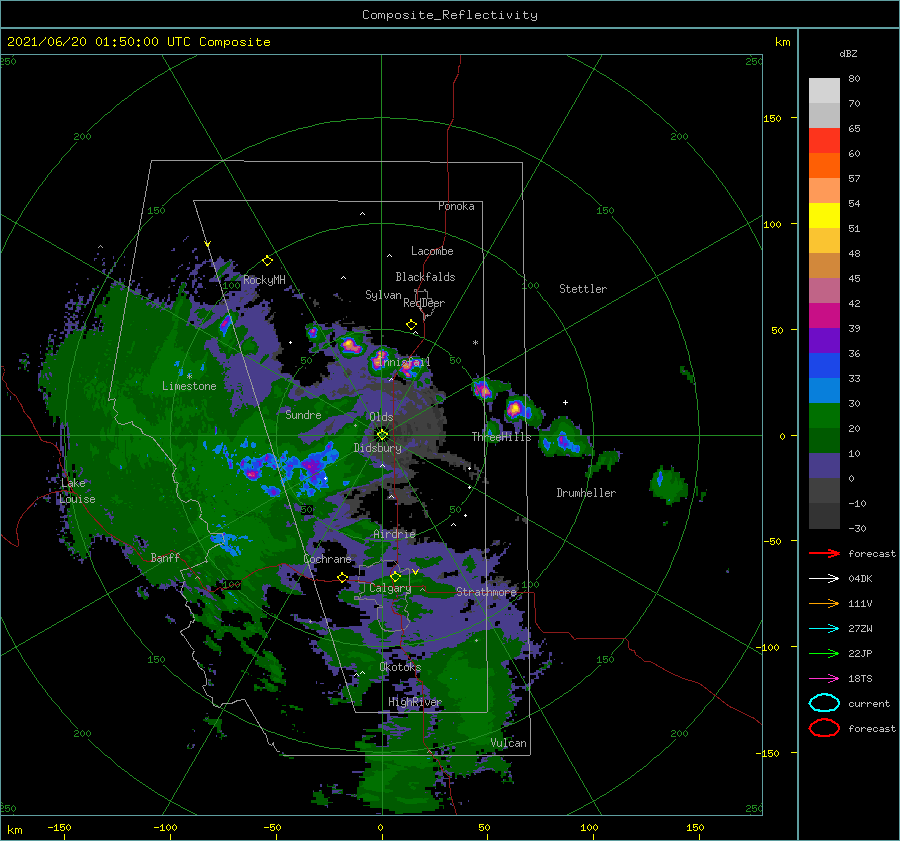Click the Composite_Reflectivity title text
This screenshot has height=841, width=900.
click(450, 15)
